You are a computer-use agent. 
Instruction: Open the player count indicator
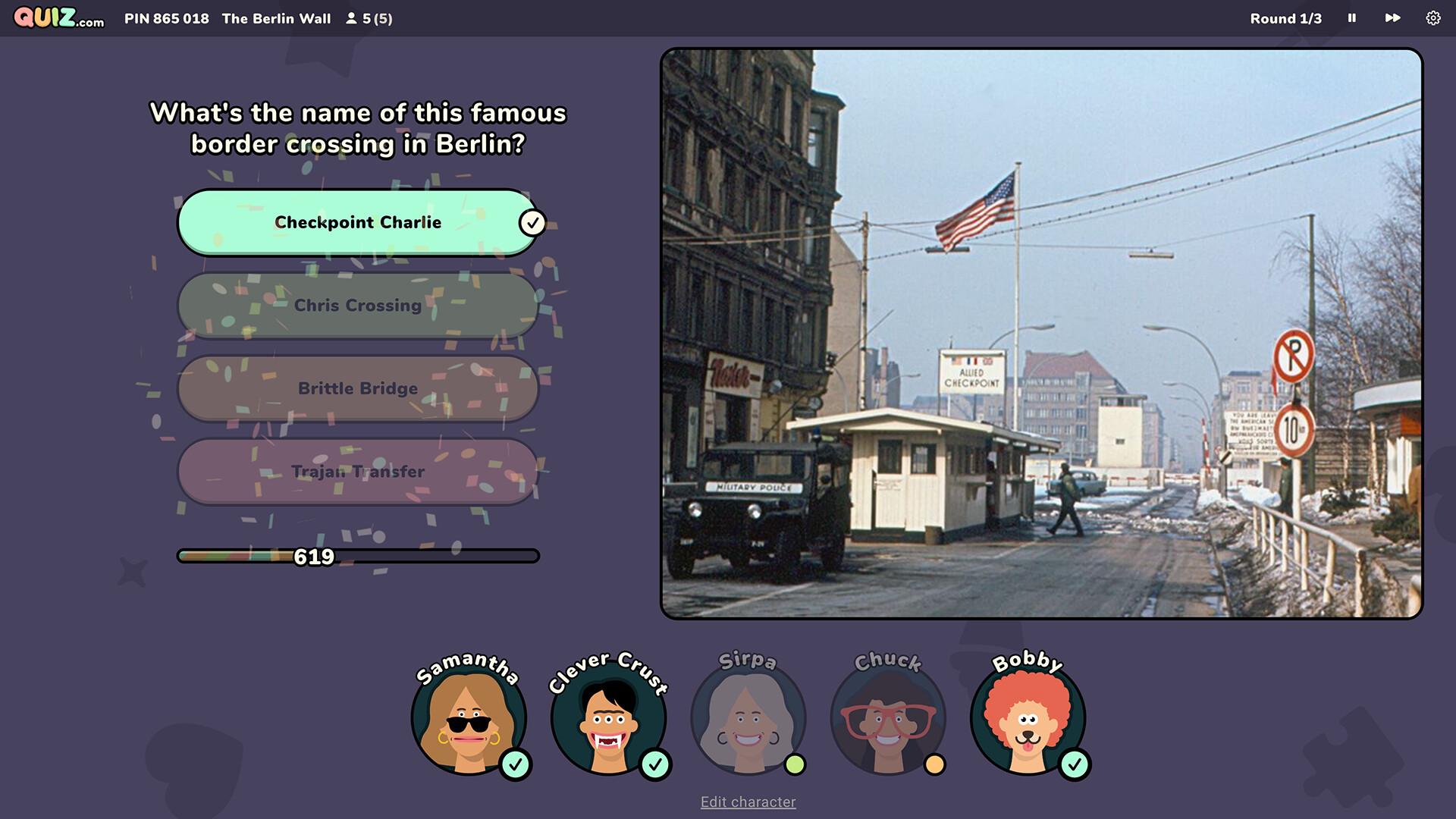pos(370,18)
